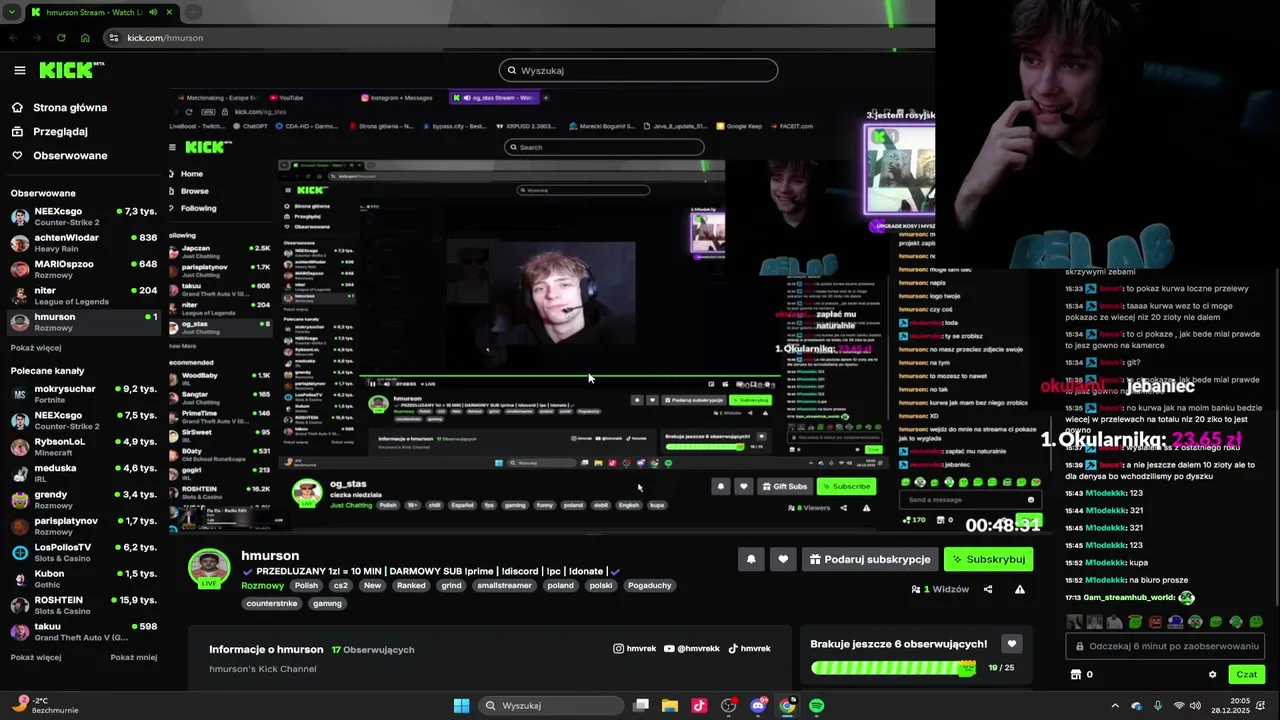Click the green Subskrybuj button

pyautogui.click(x=988, y=559)
